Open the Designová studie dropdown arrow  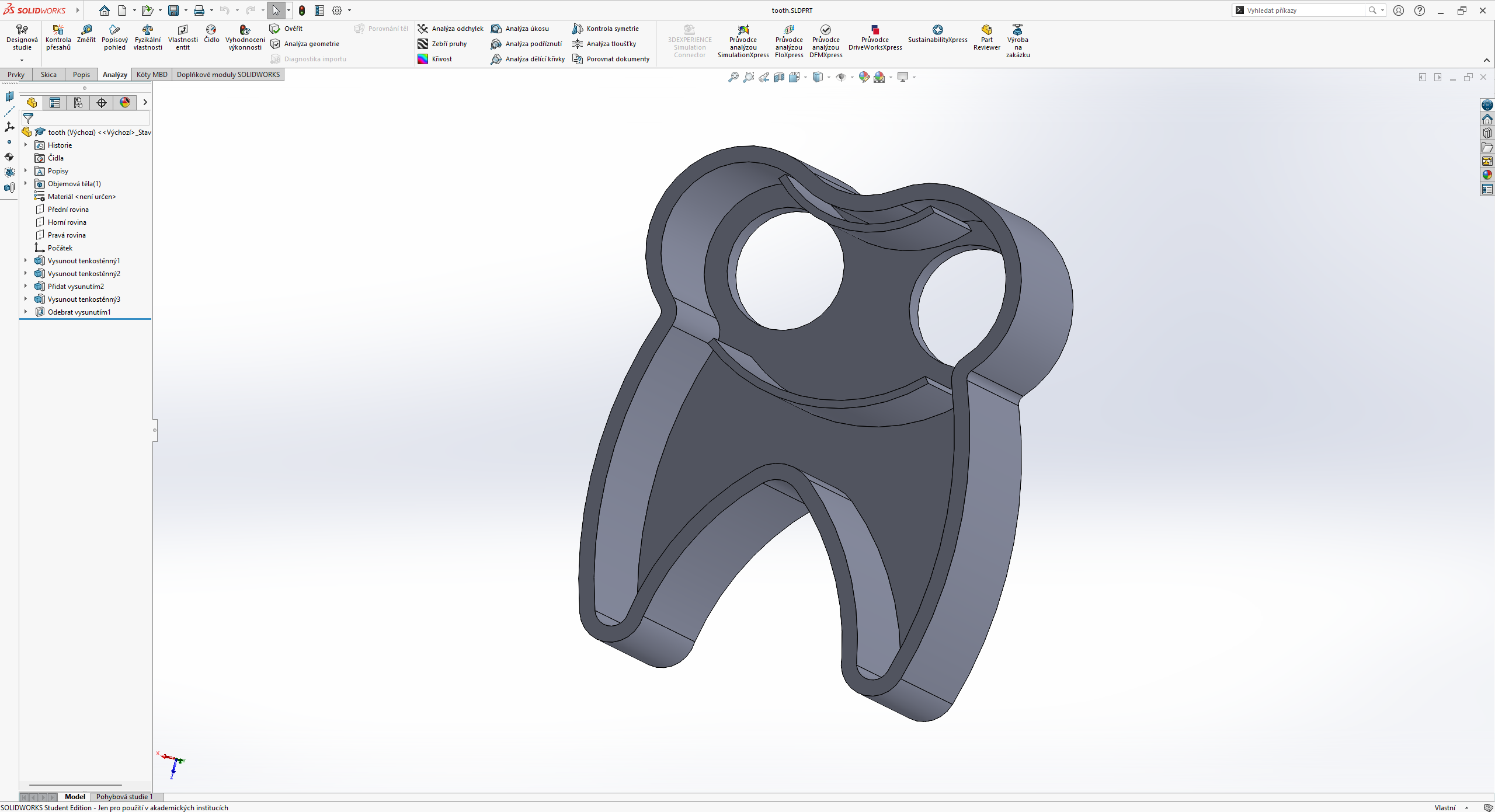click(x=22, y=60)
